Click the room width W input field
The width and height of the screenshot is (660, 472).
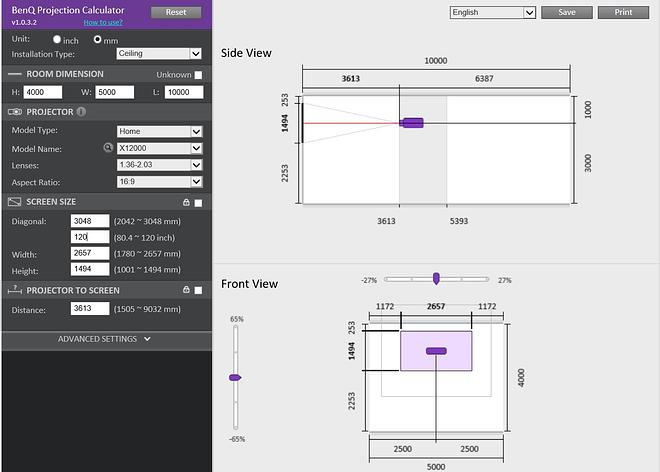click(115, 92)
